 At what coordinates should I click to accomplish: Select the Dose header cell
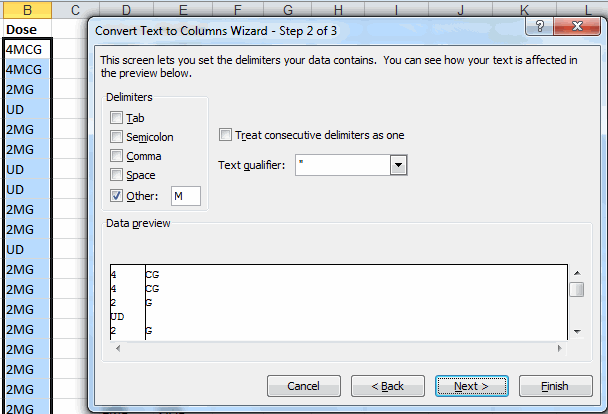27,30
